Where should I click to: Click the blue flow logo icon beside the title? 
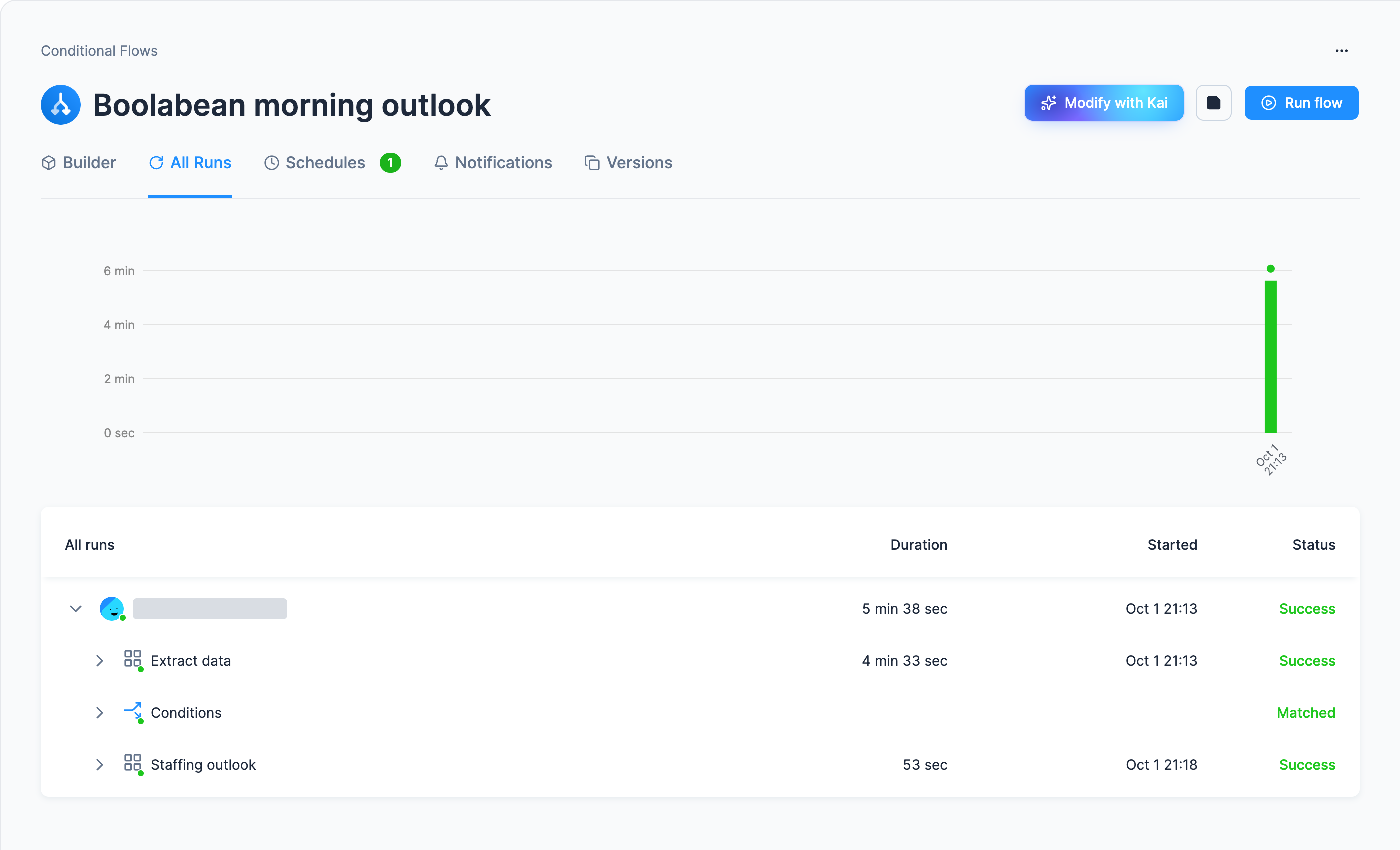tap(61, 105)
